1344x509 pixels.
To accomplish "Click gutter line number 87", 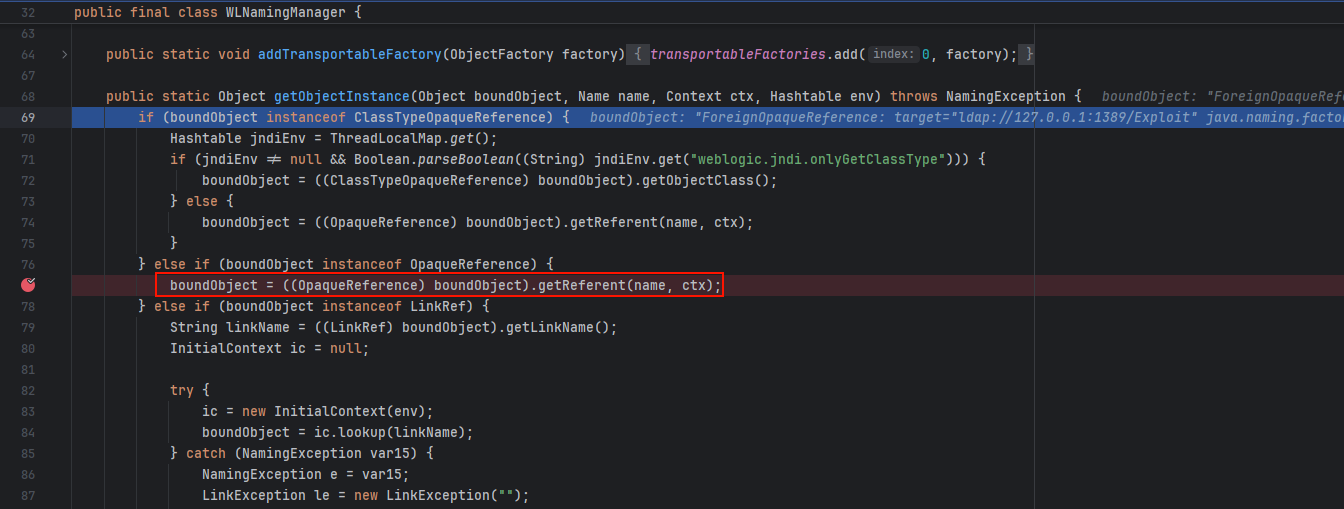I will [27, 495].
